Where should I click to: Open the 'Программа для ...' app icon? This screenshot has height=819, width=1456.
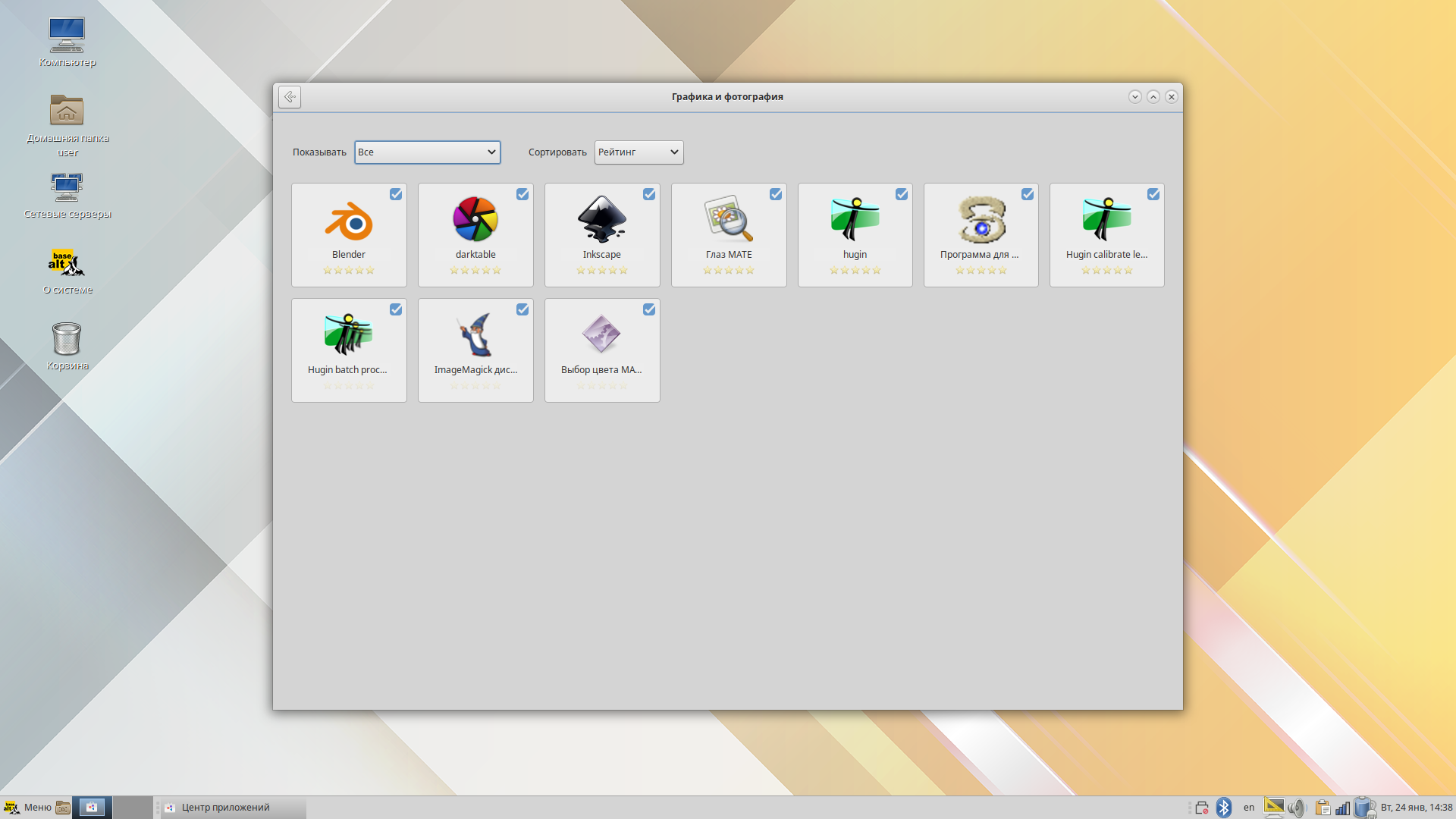click(981, 220)
